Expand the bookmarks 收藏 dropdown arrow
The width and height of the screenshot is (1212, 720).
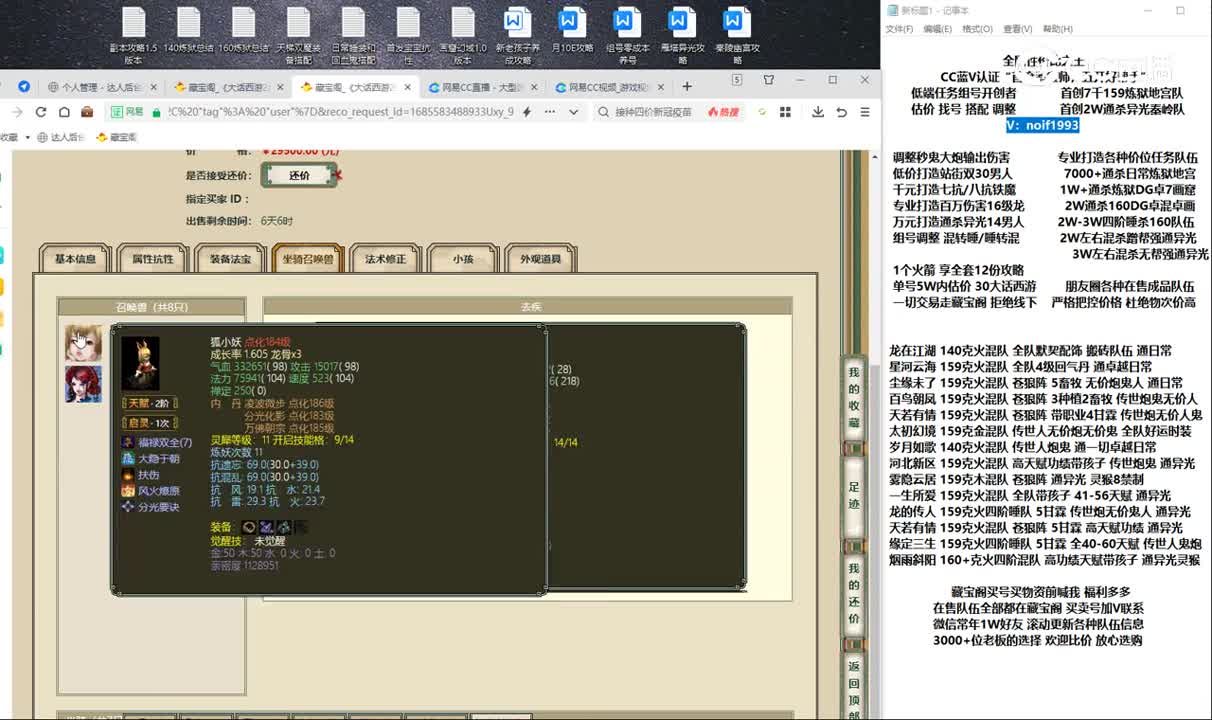[x=27, y=137]
